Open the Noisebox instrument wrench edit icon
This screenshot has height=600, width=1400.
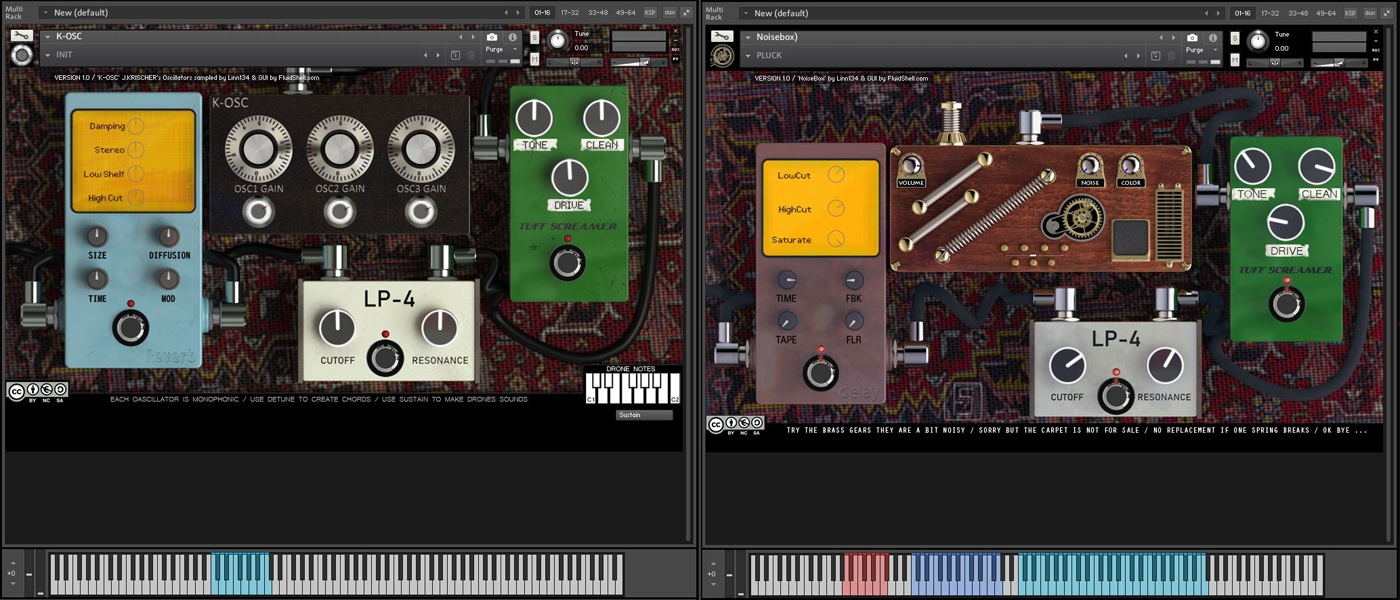tap(721, 37)
